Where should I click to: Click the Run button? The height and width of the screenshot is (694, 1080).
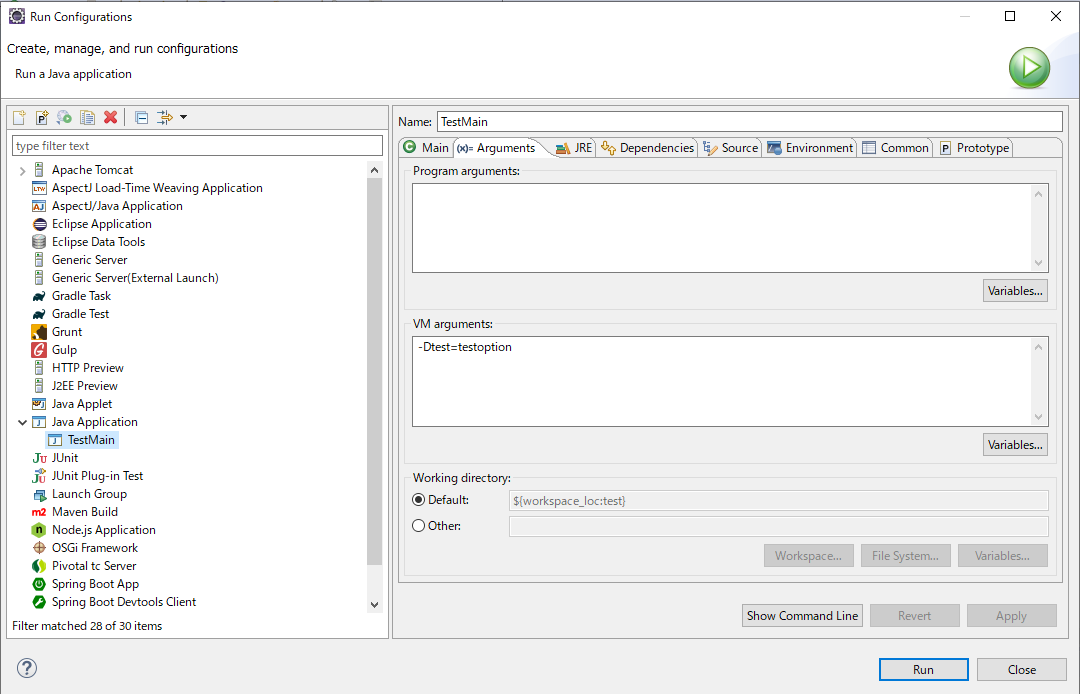click(923, 670)
